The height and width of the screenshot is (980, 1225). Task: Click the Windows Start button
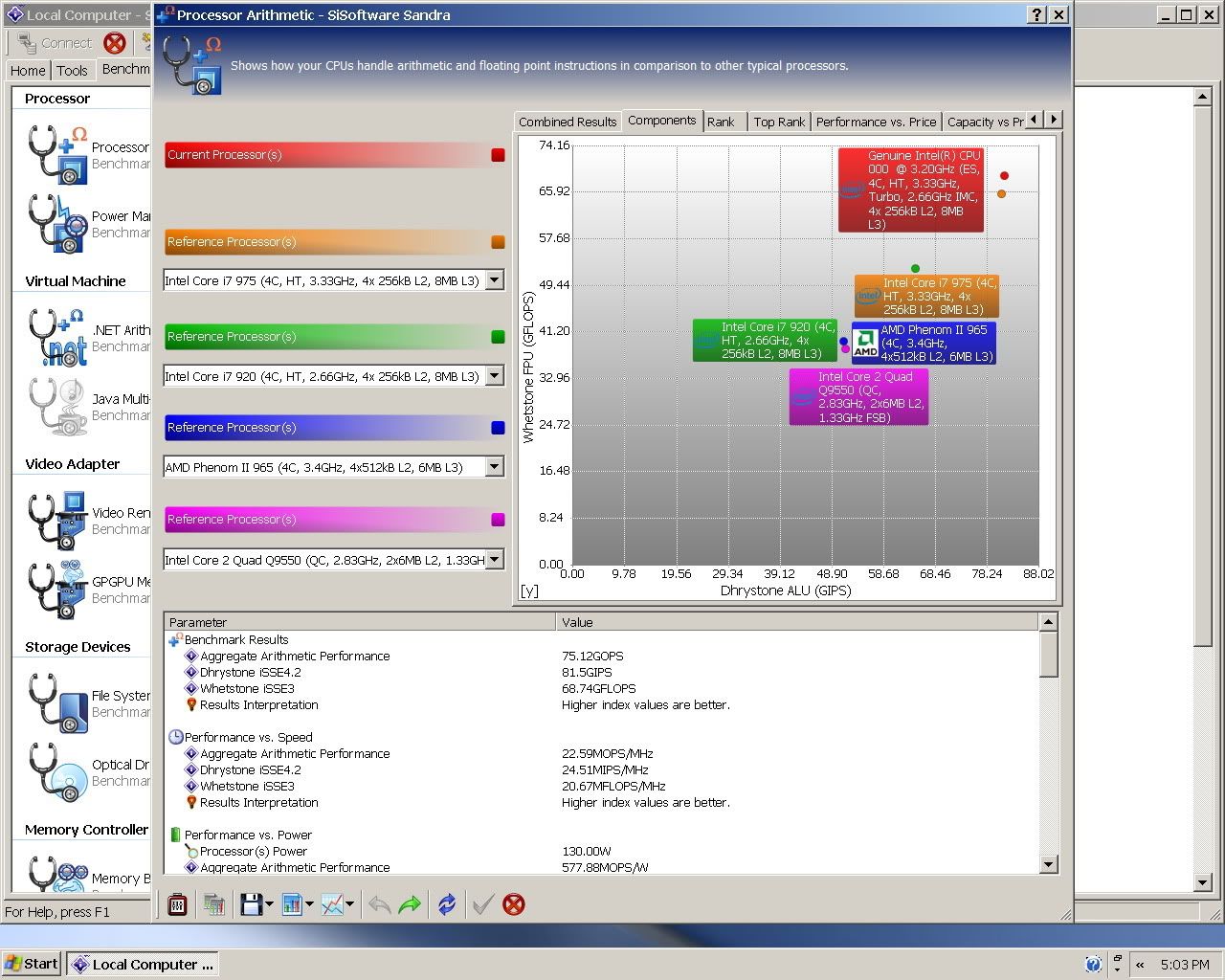32,964
